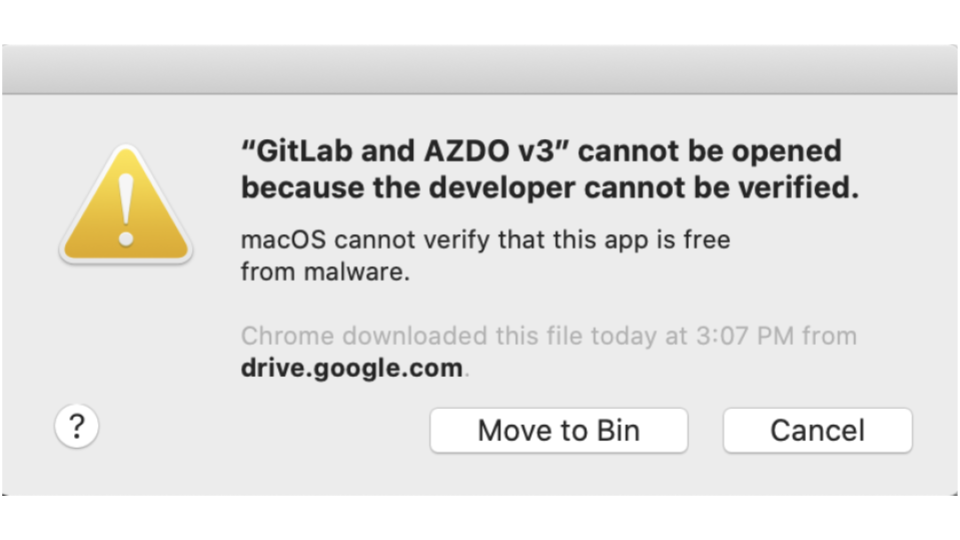Screen dimensions: 960x540
Task: Select the "because the developer cannot be verified" line
Action: point(550,187)
